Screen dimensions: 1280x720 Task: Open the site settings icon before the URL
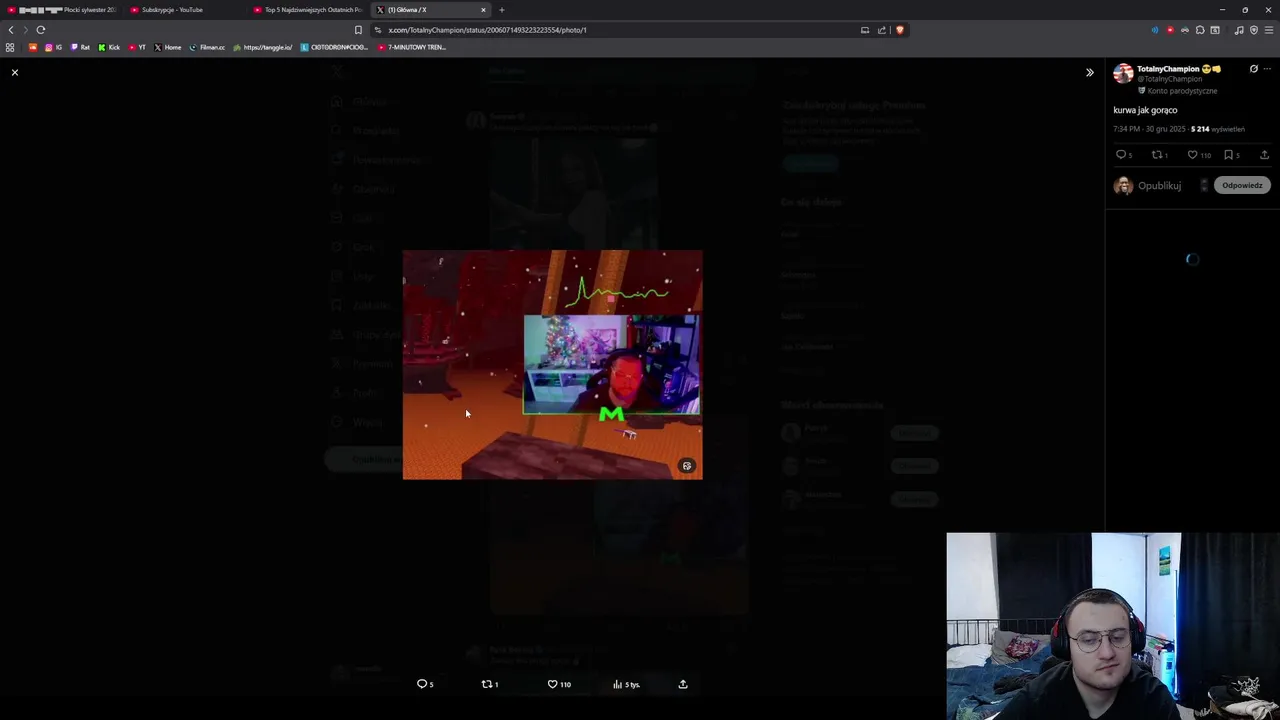(378, 30)
